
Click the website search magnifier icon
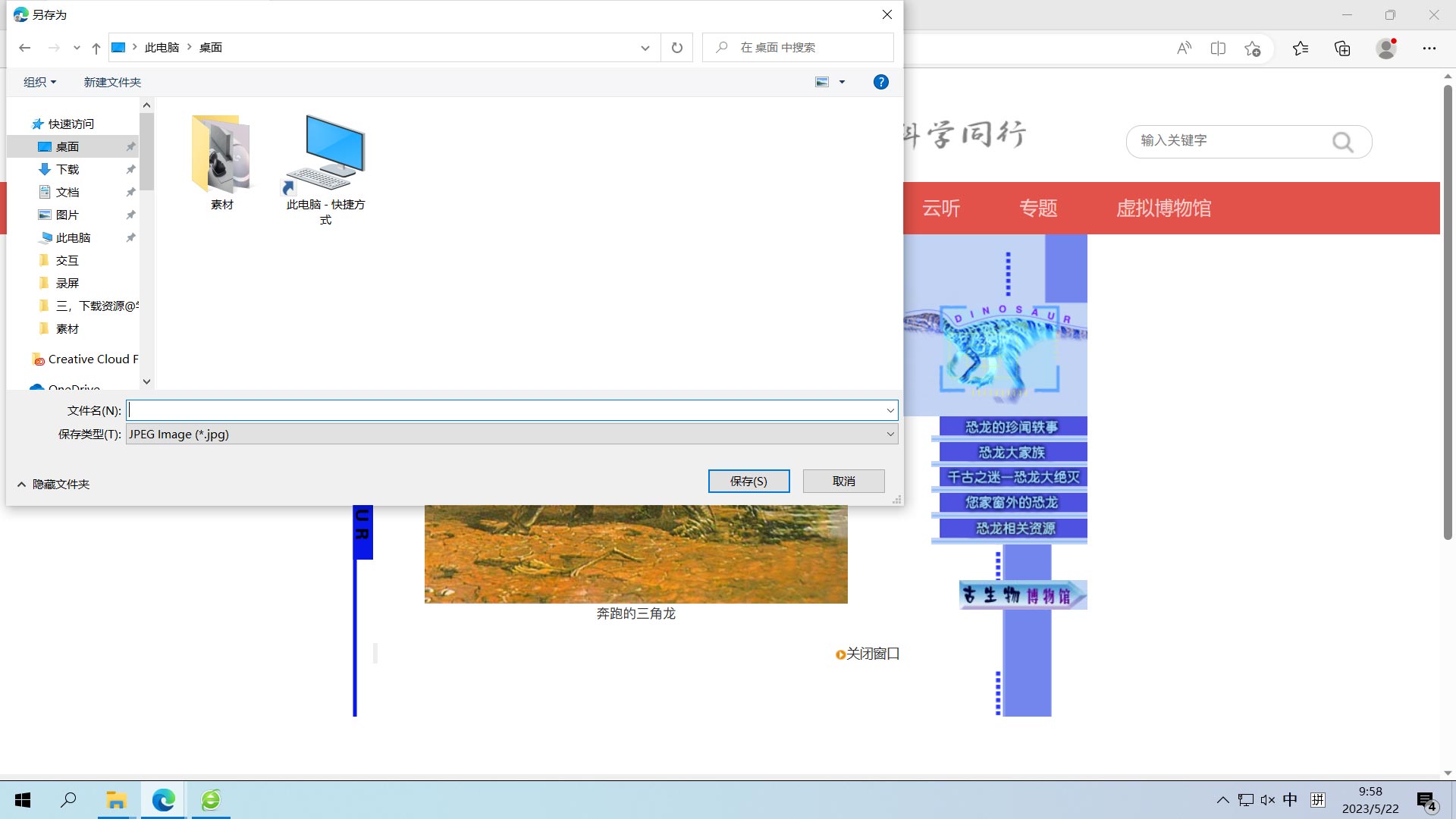(1342, 142)
